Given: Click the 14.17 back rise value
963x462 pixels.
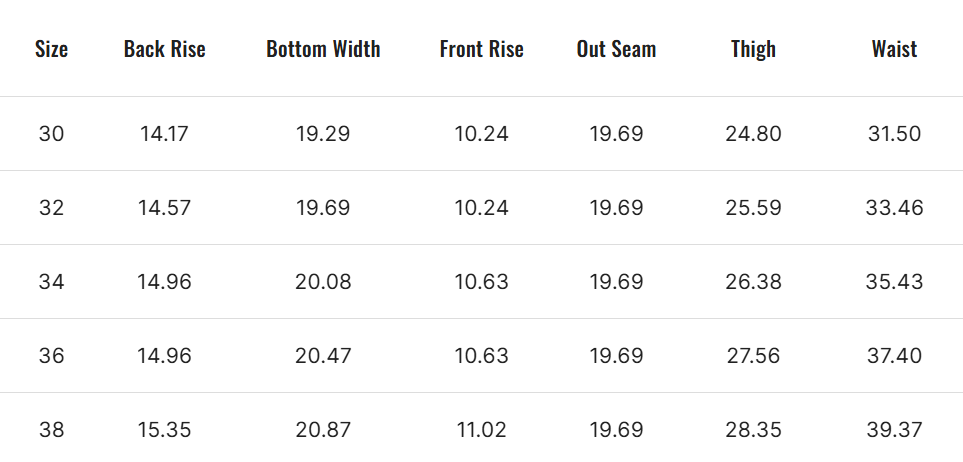Looking at the screenshot, I should (x=165, y=134).
